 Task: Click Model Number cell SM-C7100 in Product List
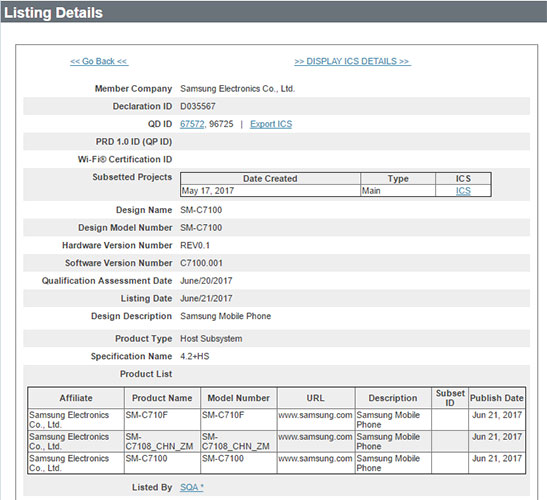(x=239, y=463)
